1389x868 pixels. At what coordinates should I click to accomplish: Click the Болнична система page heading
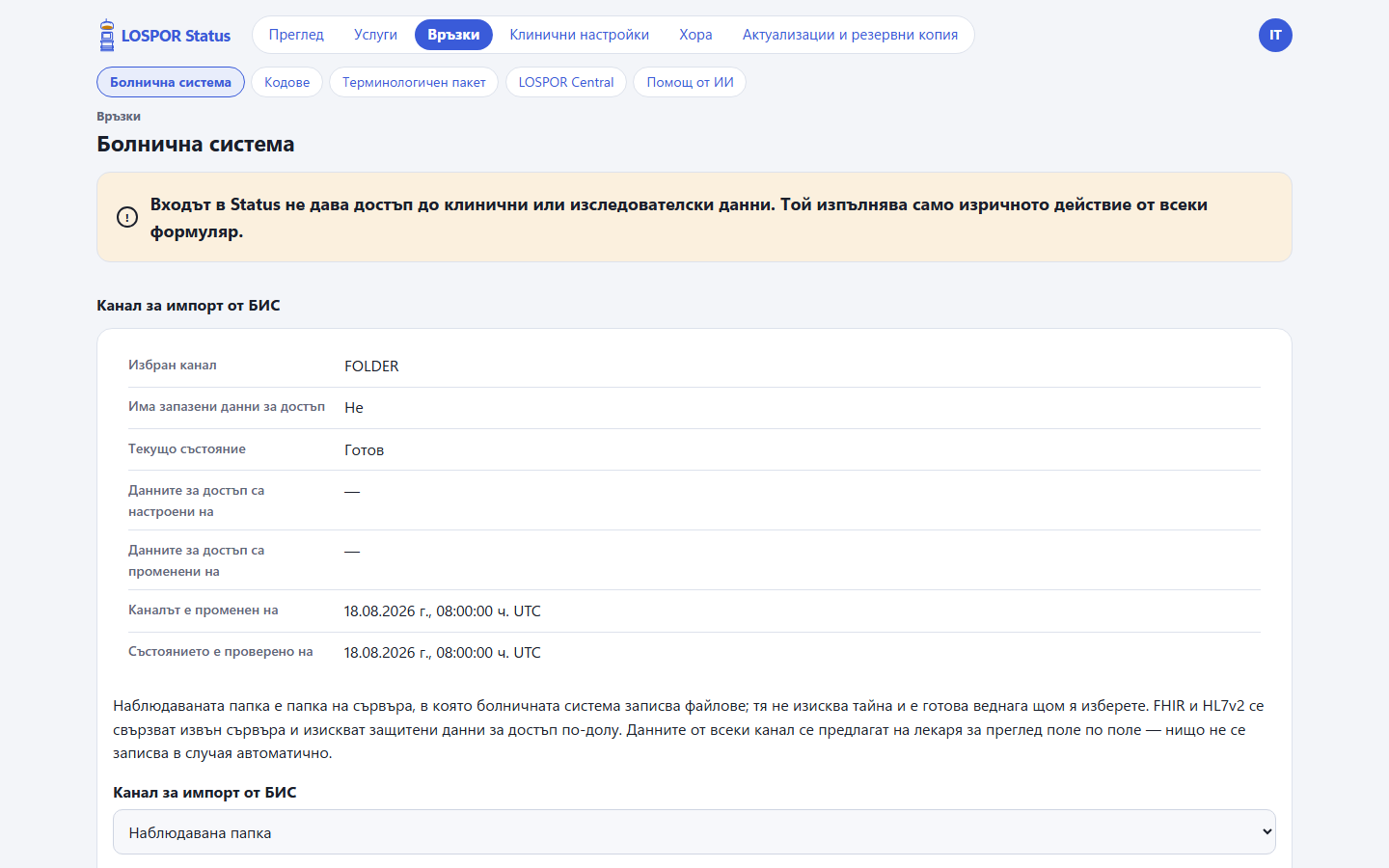tap(196, 145)
